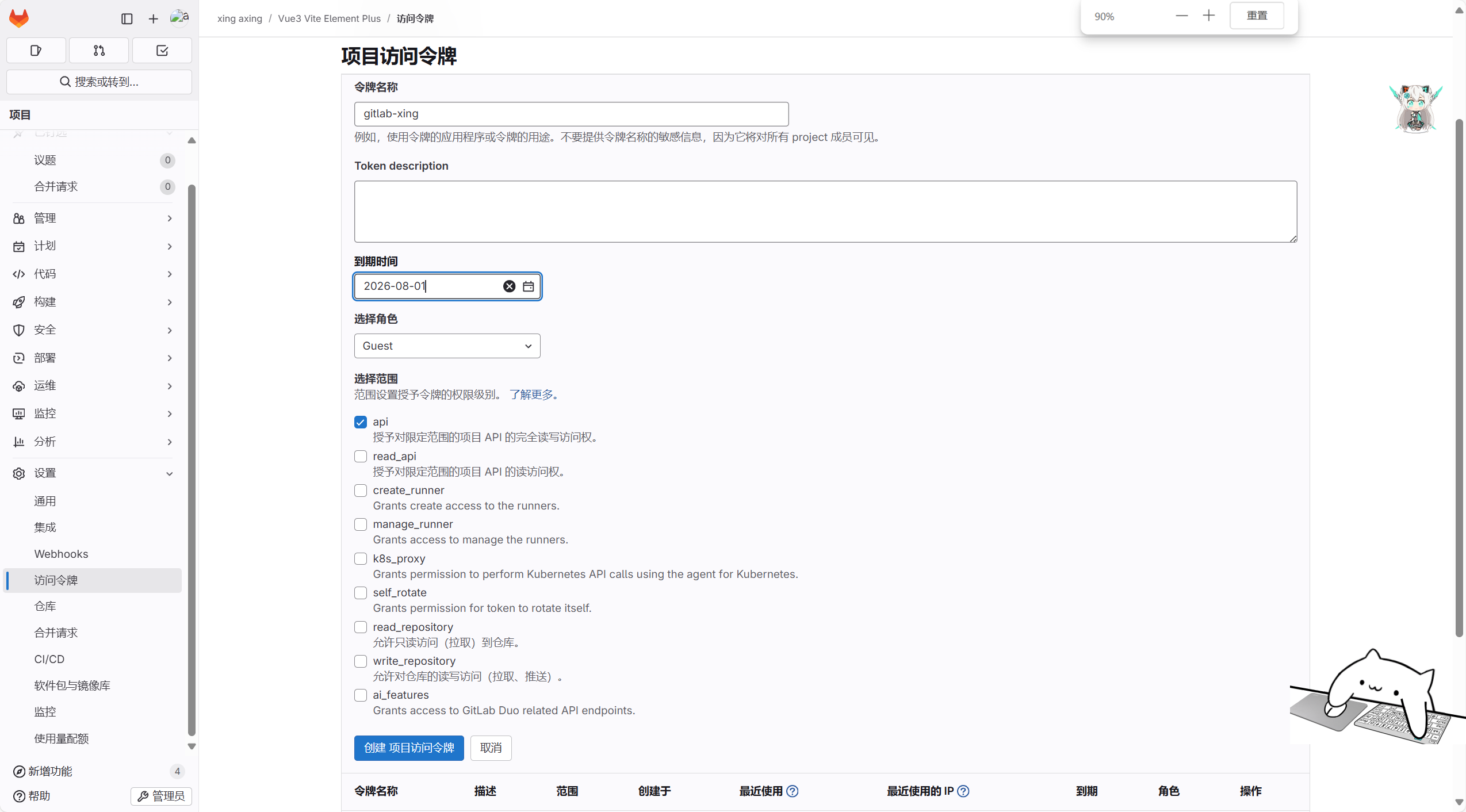Enable the create_runner scope checkbox
The height and width of the screenshot is (812, 1466).
[361, 491]
